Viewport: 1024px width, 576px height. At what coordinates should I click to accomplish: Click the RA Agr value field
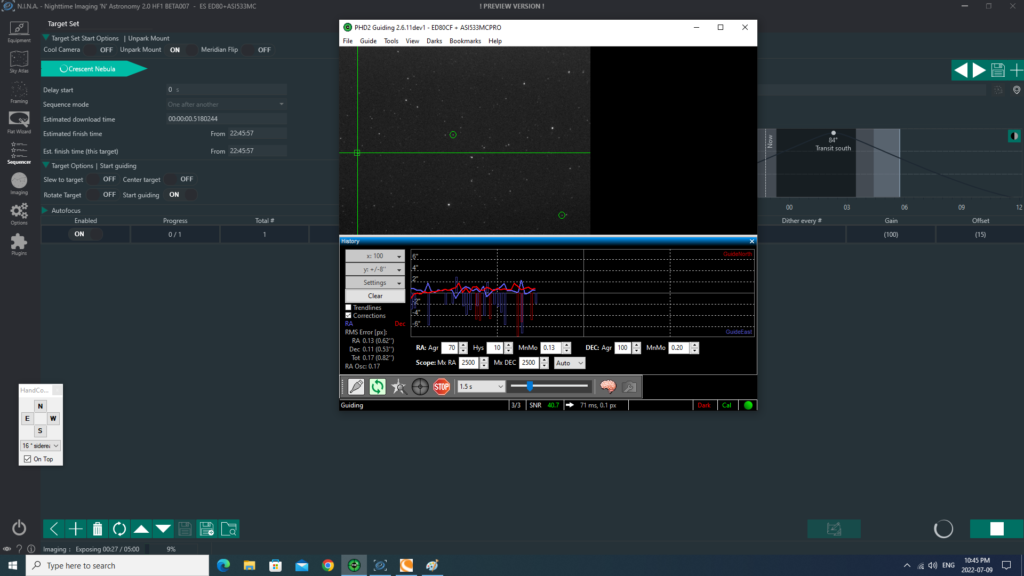[450, 348]
